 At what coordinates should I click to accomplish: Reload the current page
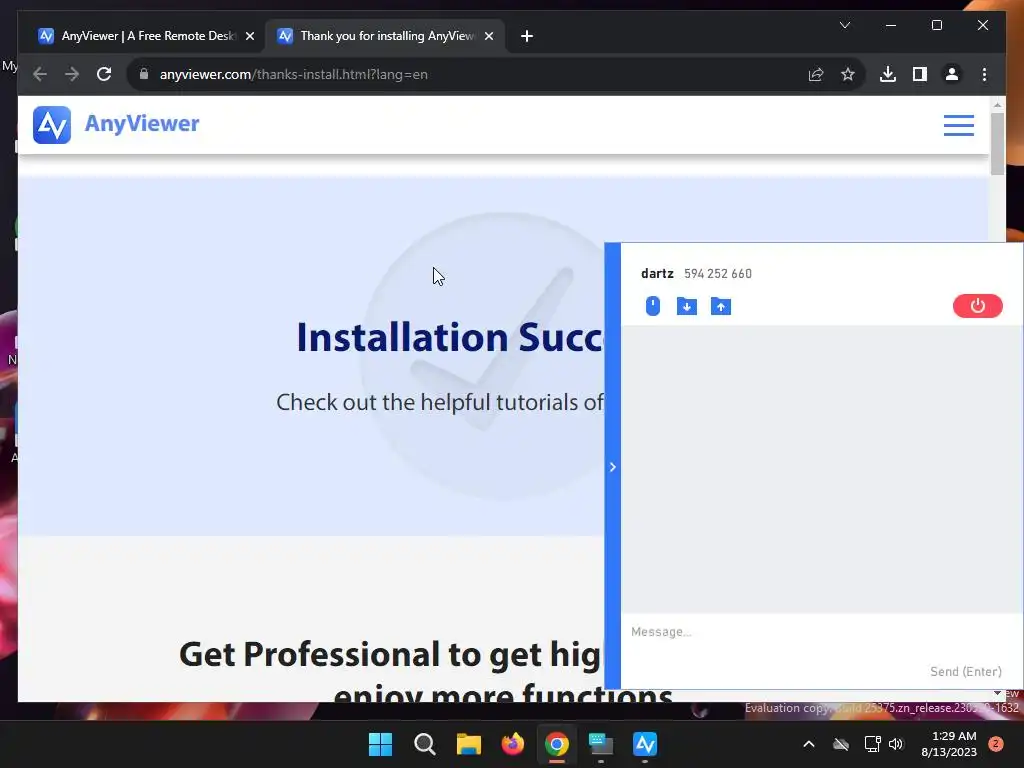(x=104, y=74)
